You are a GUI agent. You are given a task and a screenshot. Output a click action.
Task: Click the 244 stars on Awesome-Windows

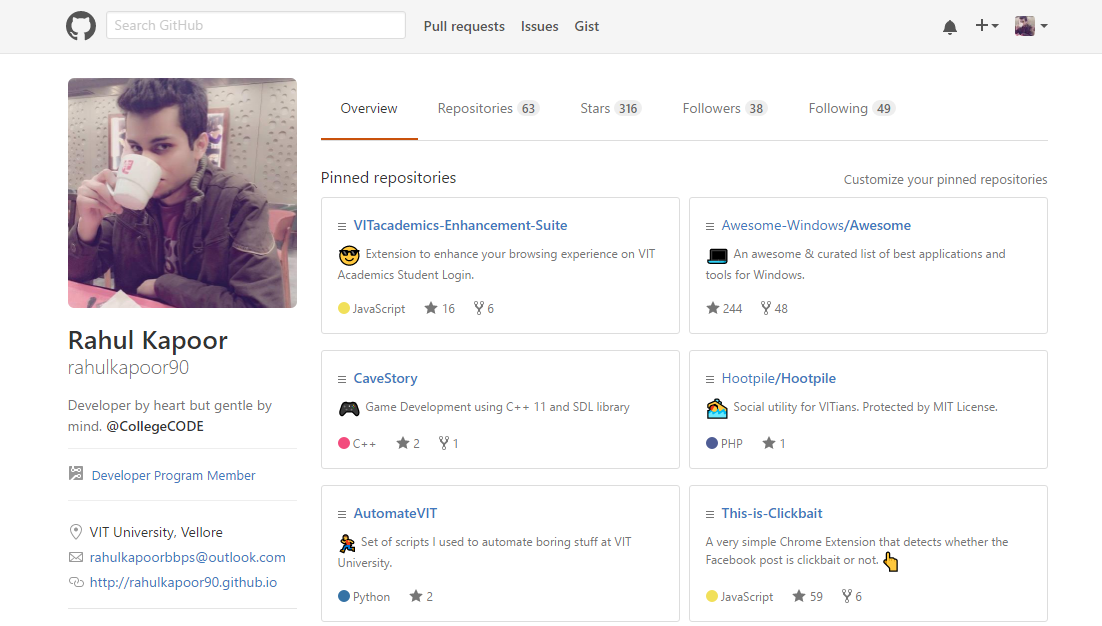click(x=724, y=308)
